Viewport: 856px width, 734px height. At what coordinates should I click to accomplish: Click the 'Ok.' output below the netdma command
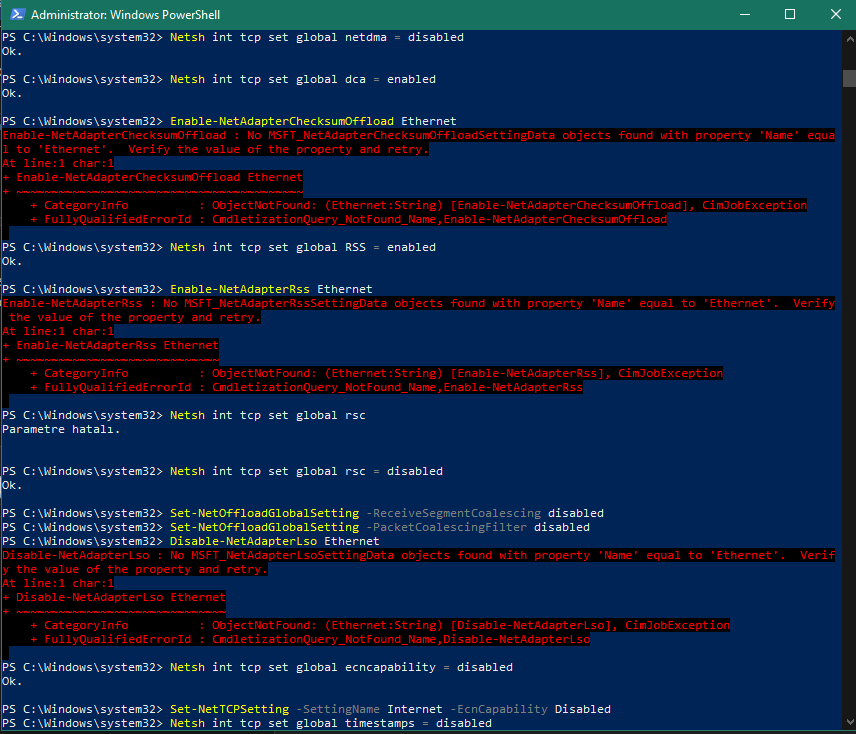(12, 51)
